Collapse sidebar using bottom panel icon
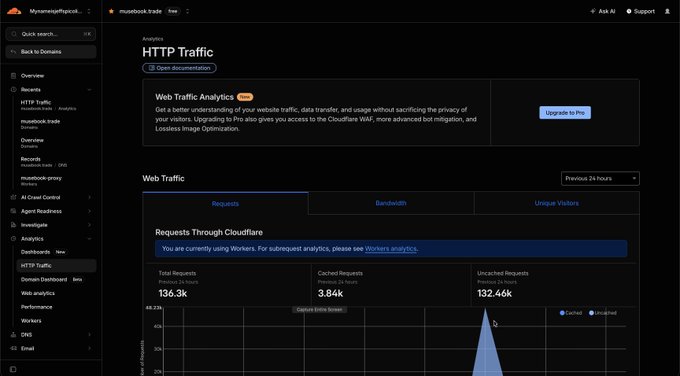The width and height of the screenshot is (680, 376). [13, 369]
